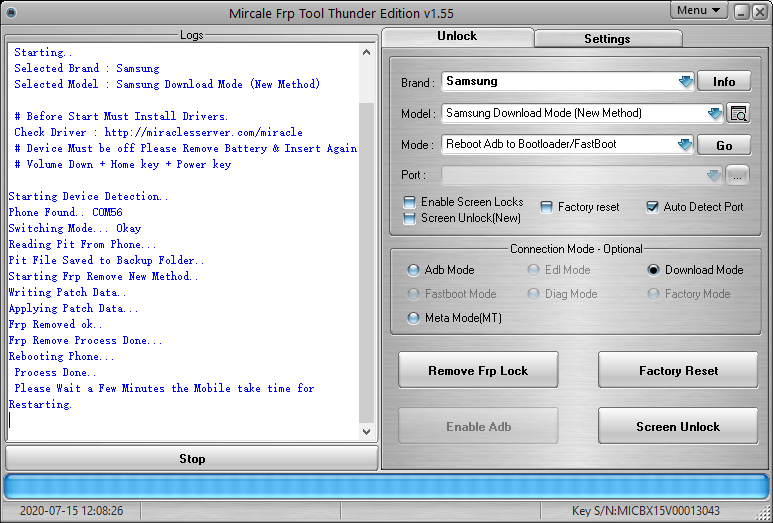Open the Mode dropdown arrow

pyautogui.click(x=684, y=144)
